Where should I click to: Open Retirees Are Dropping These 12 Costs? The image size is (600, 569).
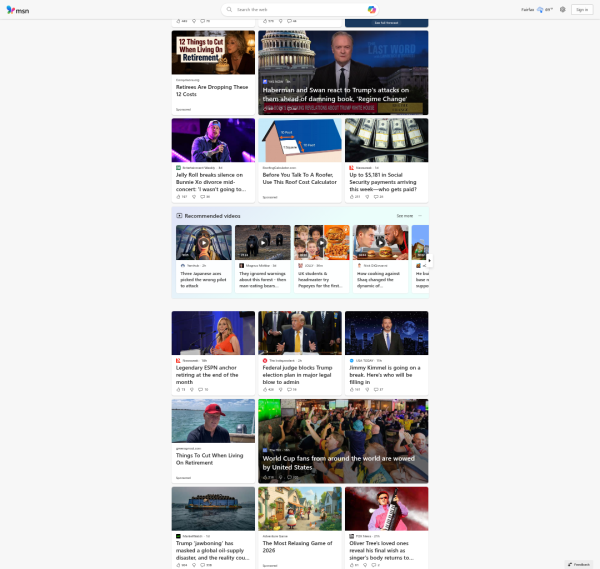[x=212, y=91]
